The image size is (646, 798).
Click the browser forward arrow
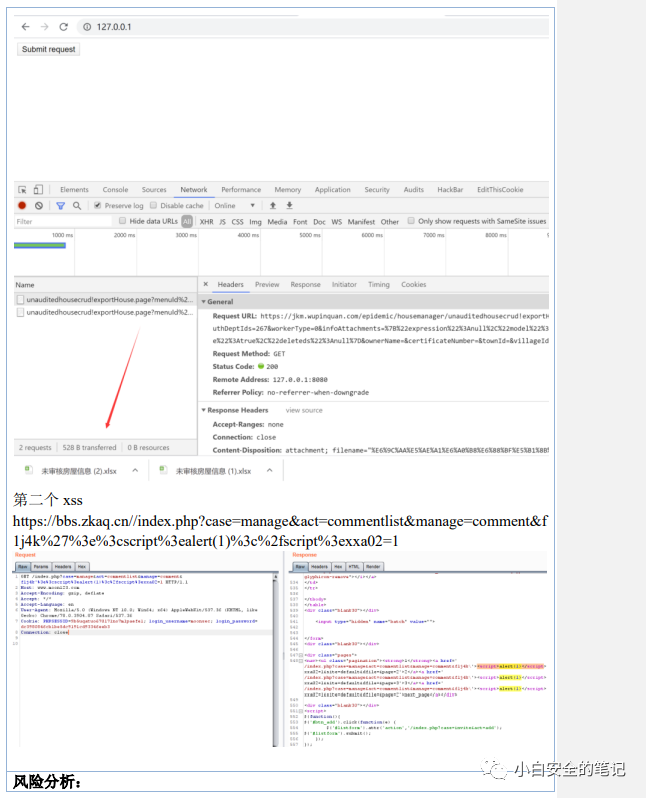click(45, 27)
